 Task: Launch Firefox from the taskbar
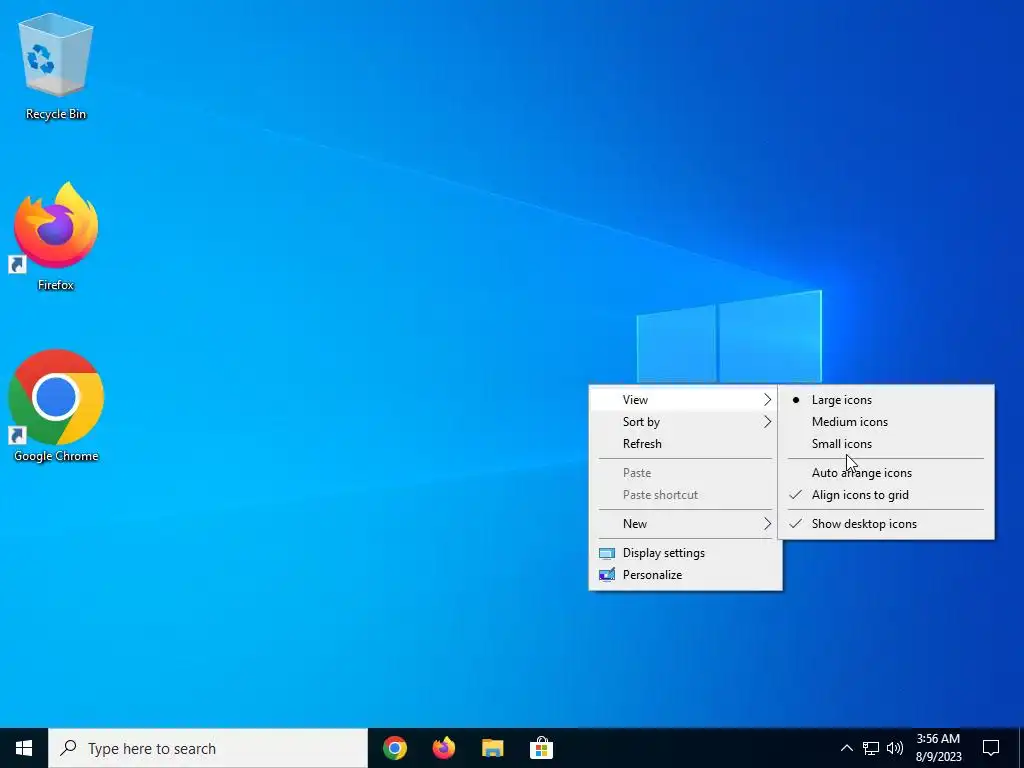pyautogui.click(x=443, y=748)
